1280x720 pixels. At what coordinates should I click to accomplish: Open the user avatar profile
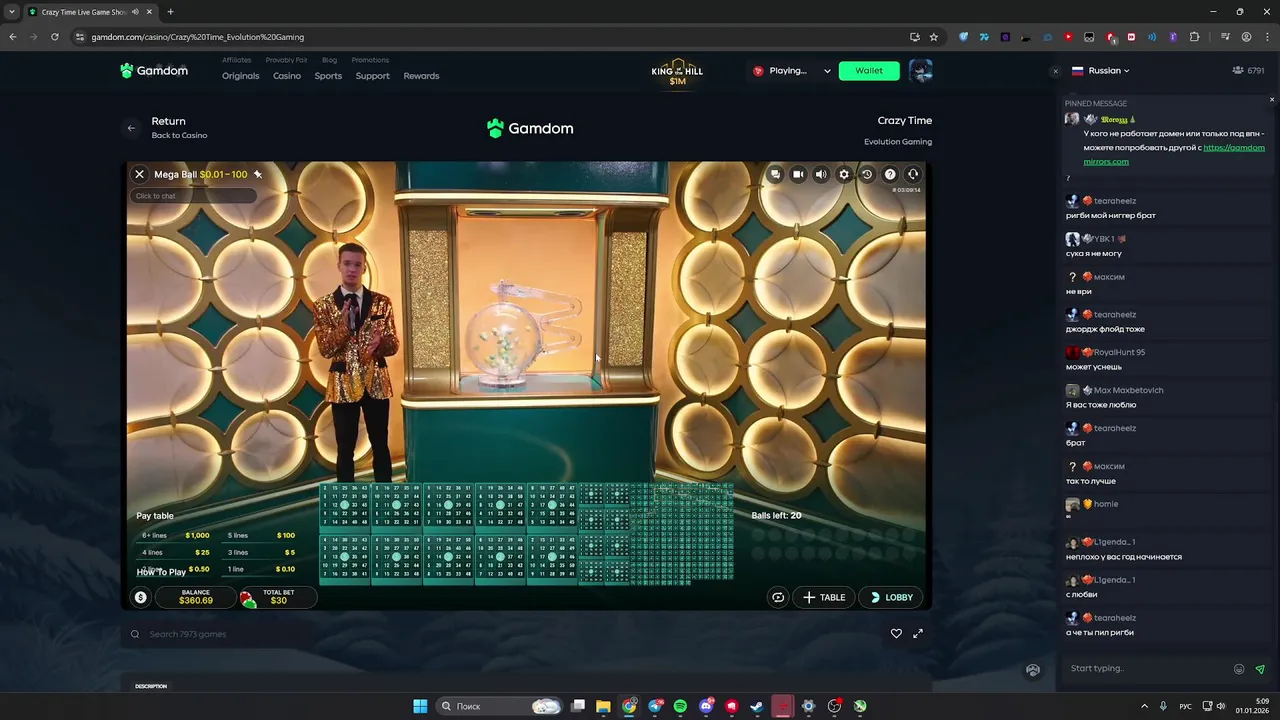(x=921, y=71)
